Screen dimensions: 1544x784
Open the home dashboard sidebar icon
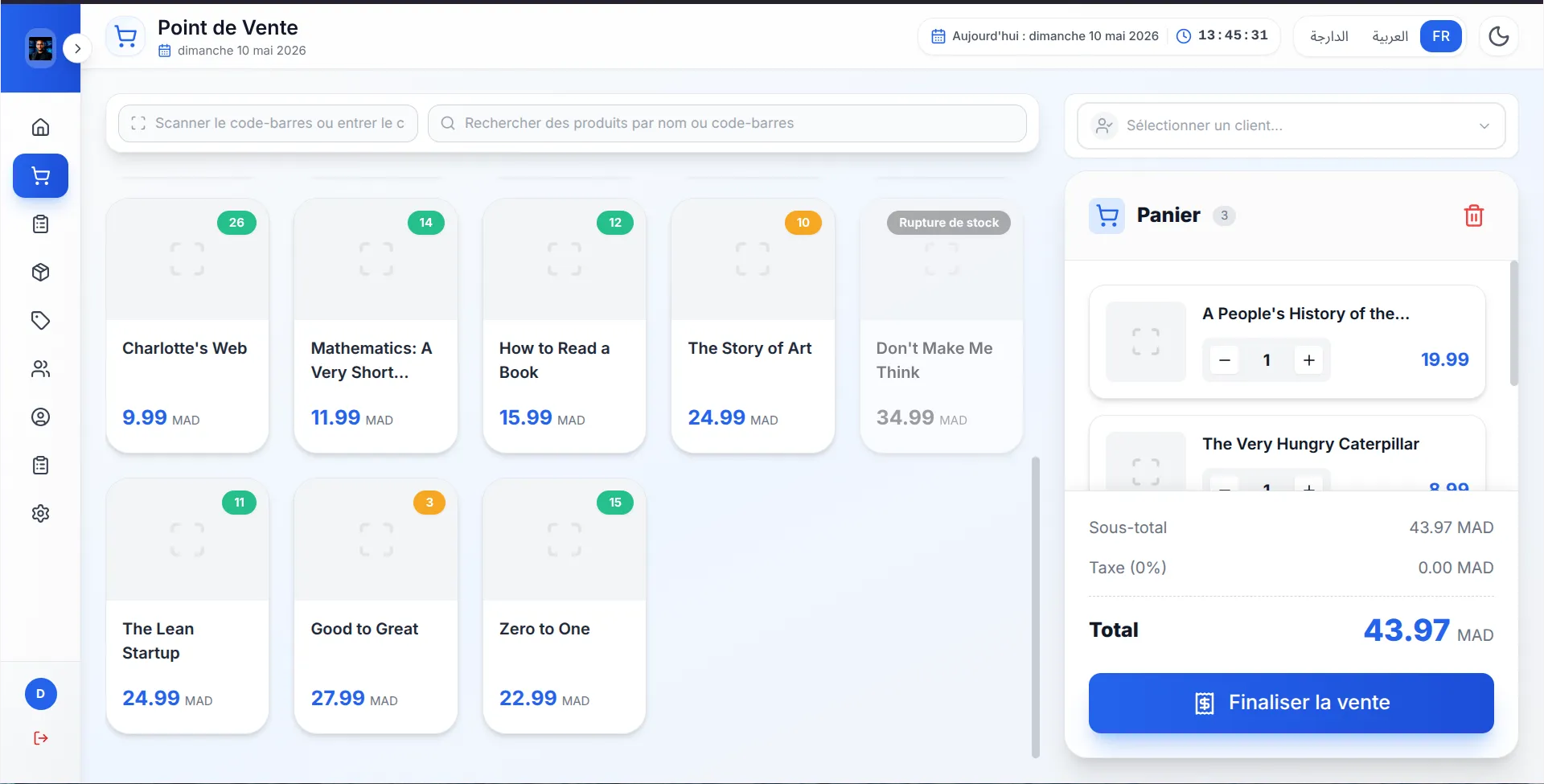coord(40,127)
